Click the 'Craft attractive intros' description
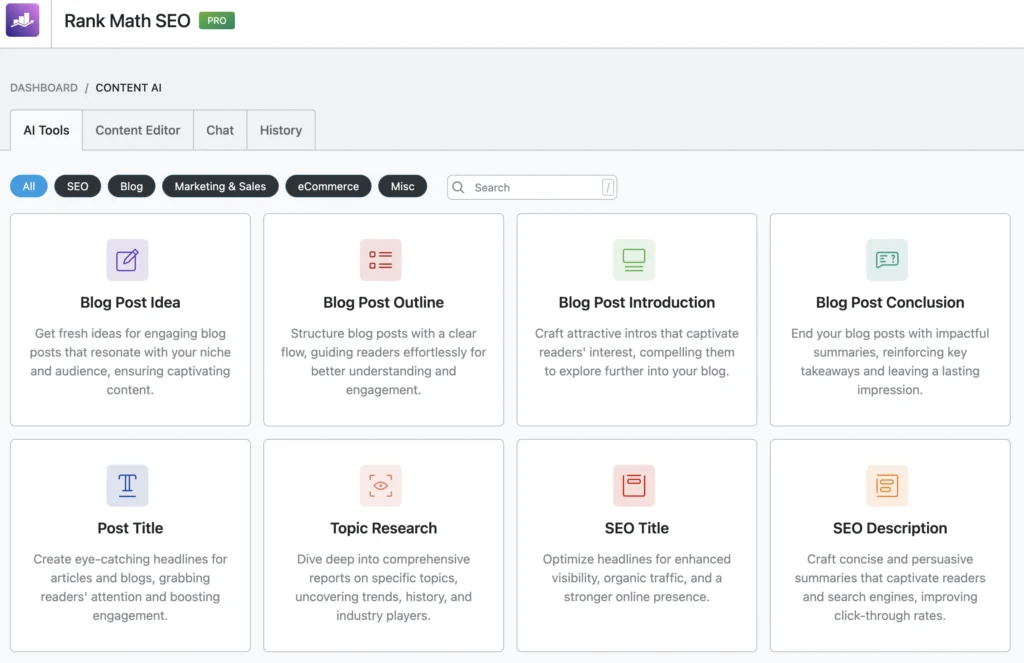The height and width of the screenshot is (663, 1024). pyautogui.click(x=637, y=352)
